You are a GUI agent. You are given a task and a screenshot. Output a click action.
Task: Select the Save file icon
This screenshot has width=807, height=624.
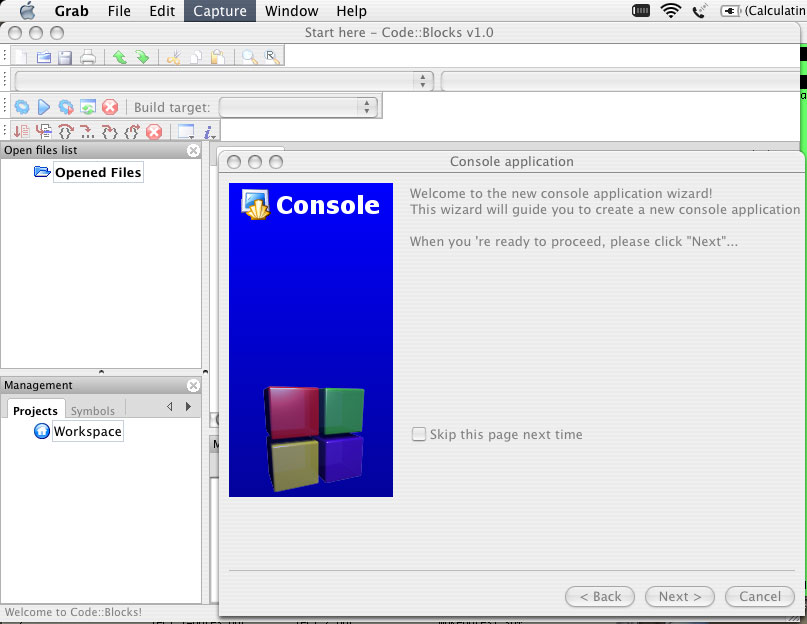pos(64,57)
